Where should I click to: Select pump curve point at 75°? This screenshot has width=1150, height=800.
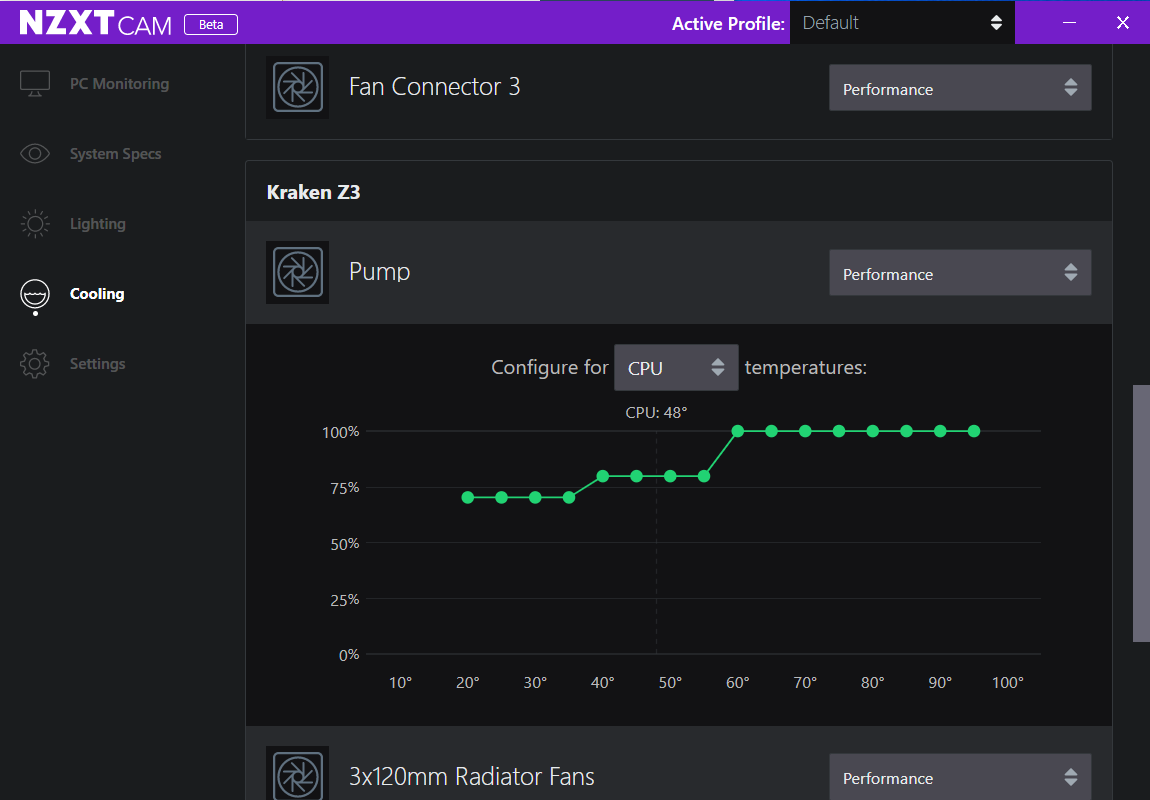click(x=839, y=431)
